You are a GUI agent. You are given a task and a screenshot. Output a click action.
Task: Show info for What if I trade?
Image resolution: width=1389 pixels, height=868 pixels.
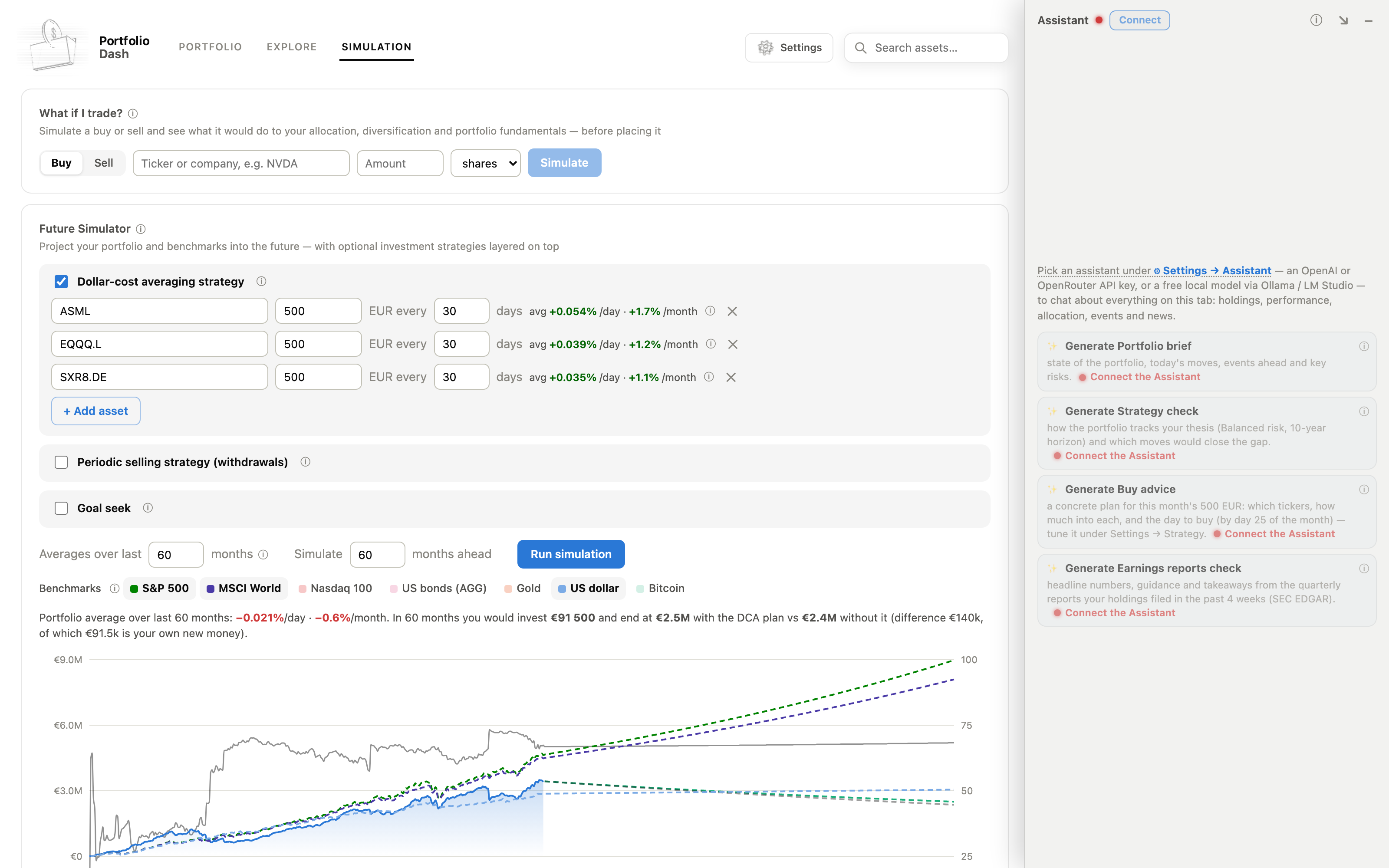[132, 114]
